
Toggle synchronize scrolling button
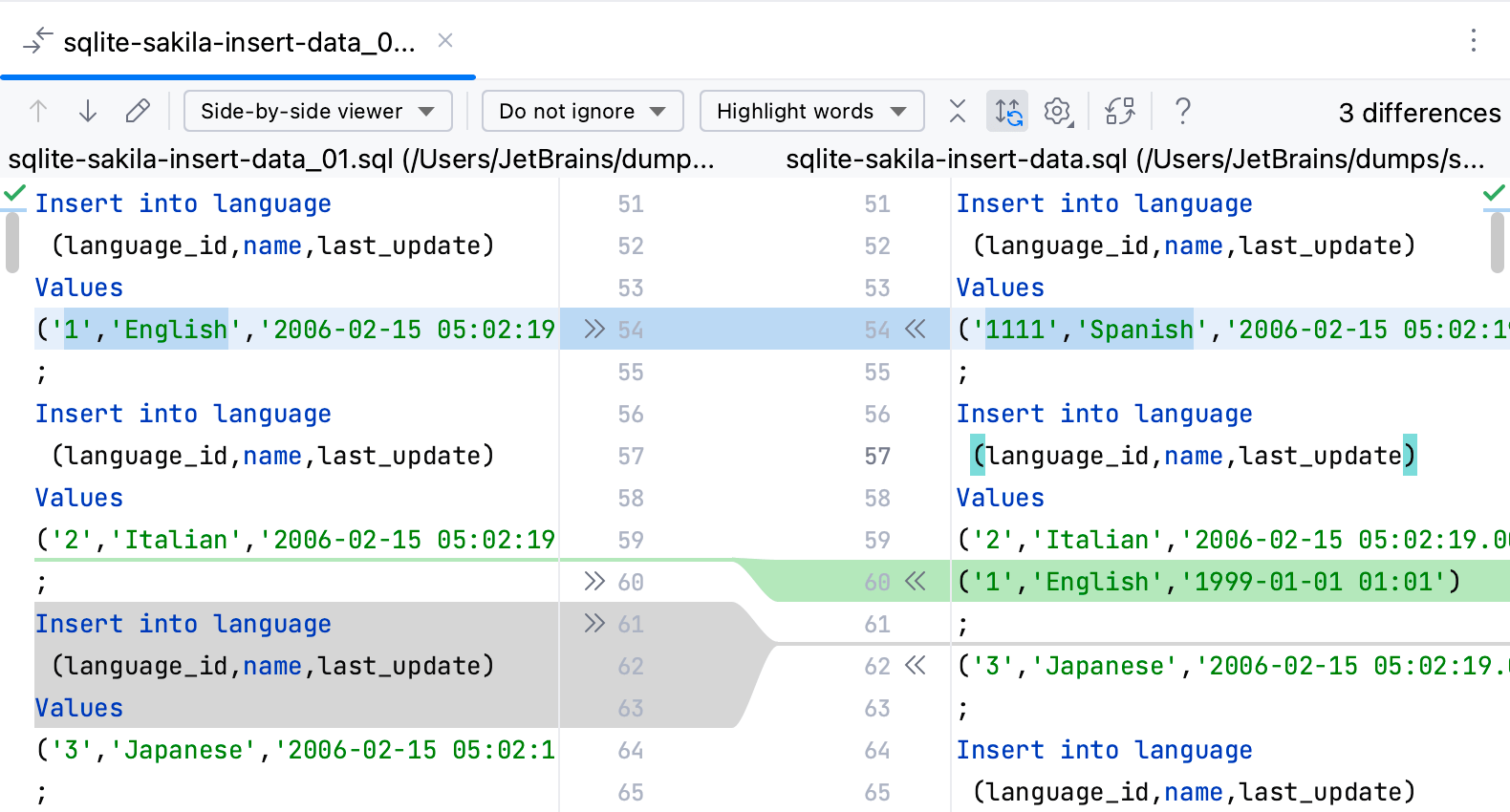click(1007, 112)
